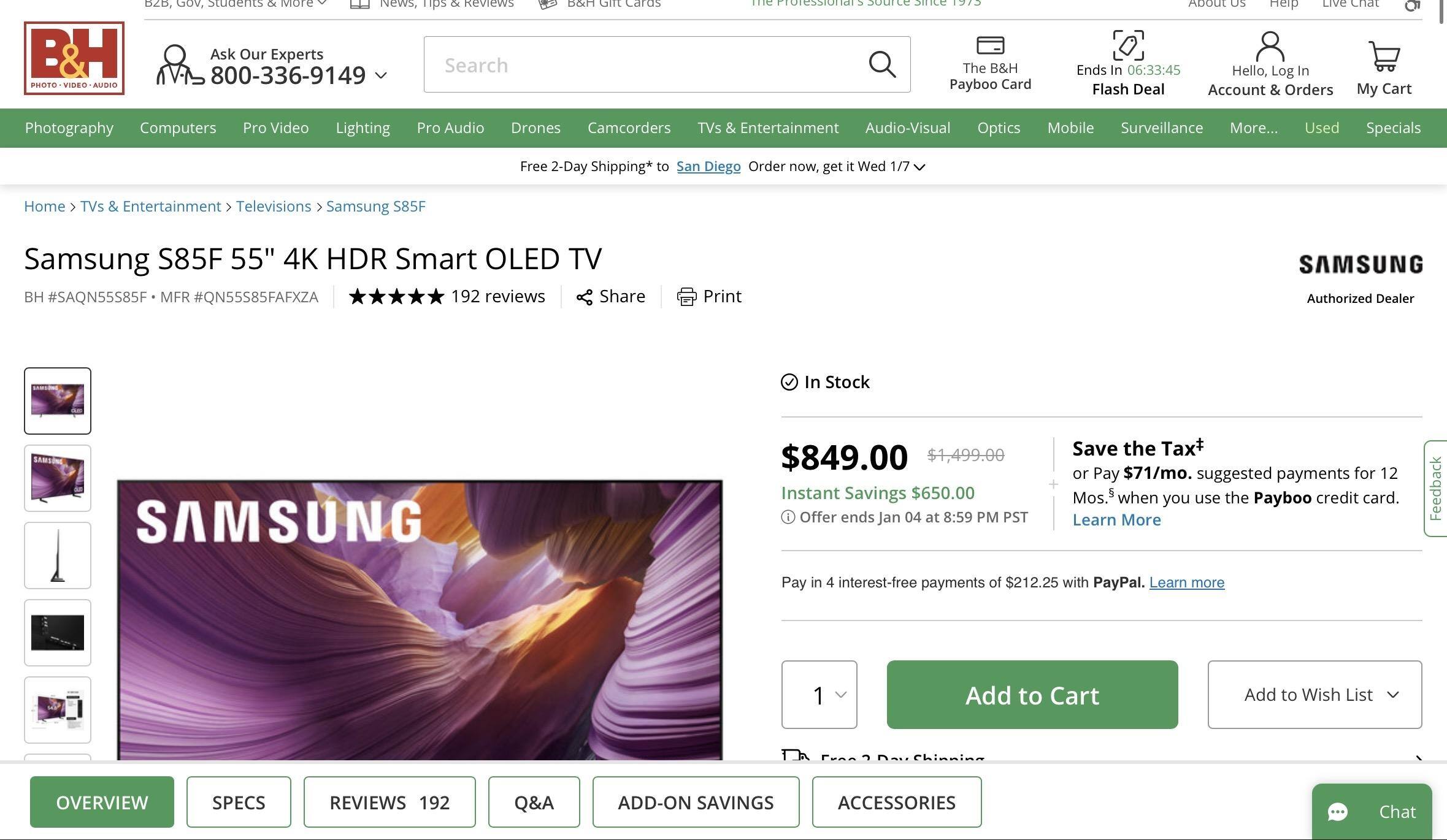This screenshot has width=1447, height=840.
Task: Switch to the SPECS tab
Action: tap(239, 802)
